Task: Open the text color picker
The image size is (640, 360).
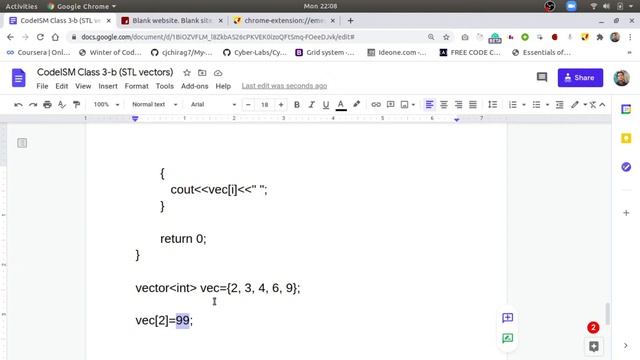Action: coord(341,105)
